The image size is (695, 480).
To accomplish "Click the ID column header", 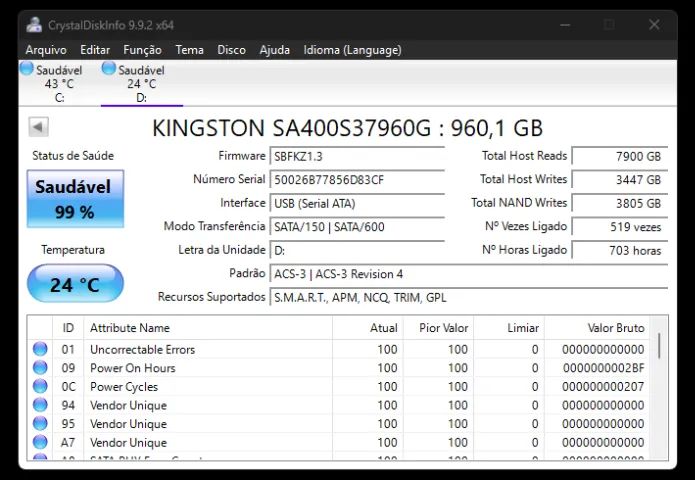I will point(68,328).
